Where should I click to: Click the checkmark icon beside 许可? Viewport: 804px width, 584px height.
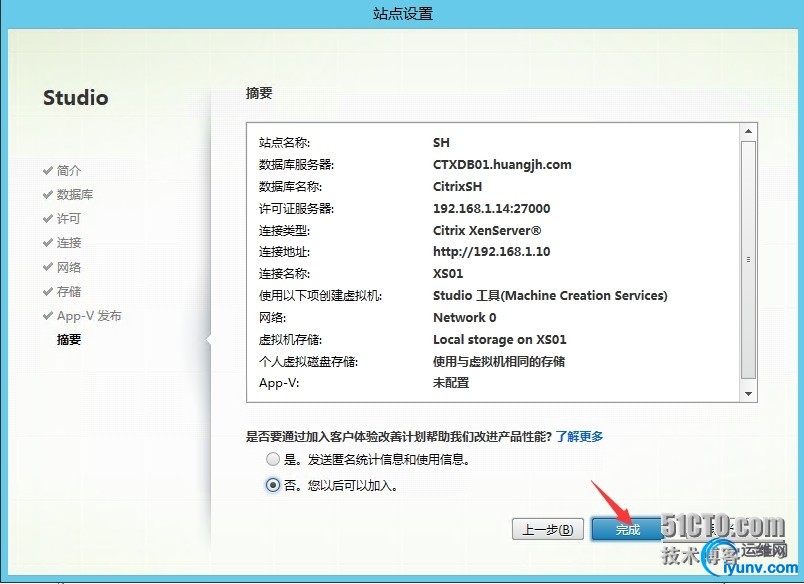[48, 218]
